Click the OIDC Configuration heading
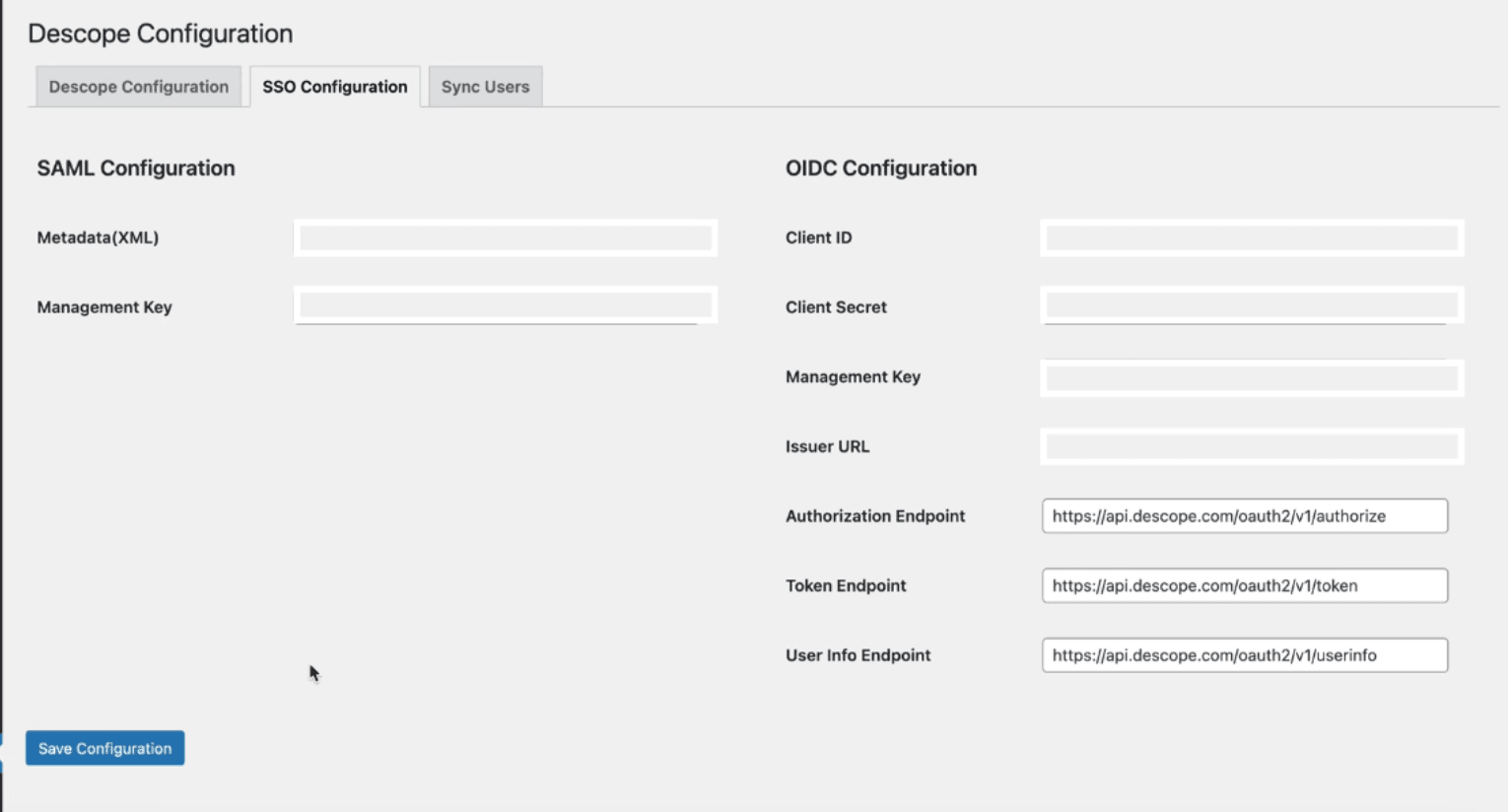1508x812 pixels. (x=879, y=168)
